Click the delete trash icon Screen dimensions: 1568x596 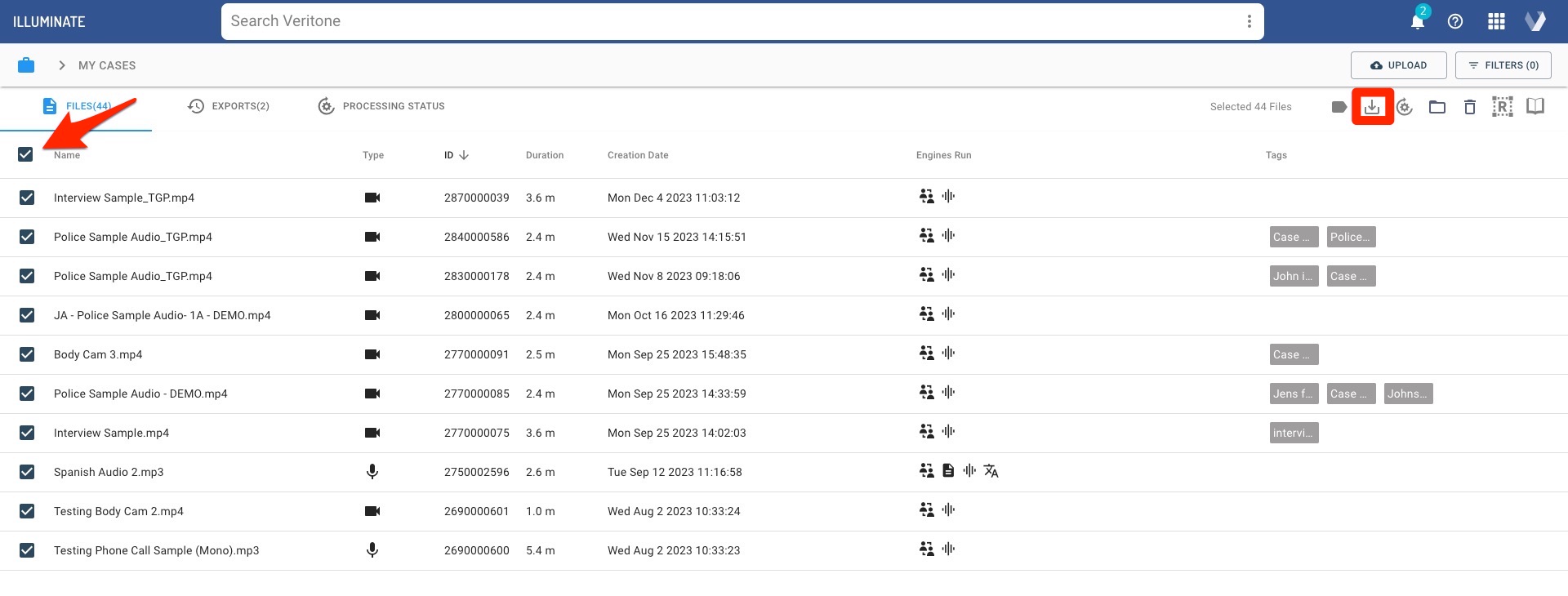[1469, 107]
